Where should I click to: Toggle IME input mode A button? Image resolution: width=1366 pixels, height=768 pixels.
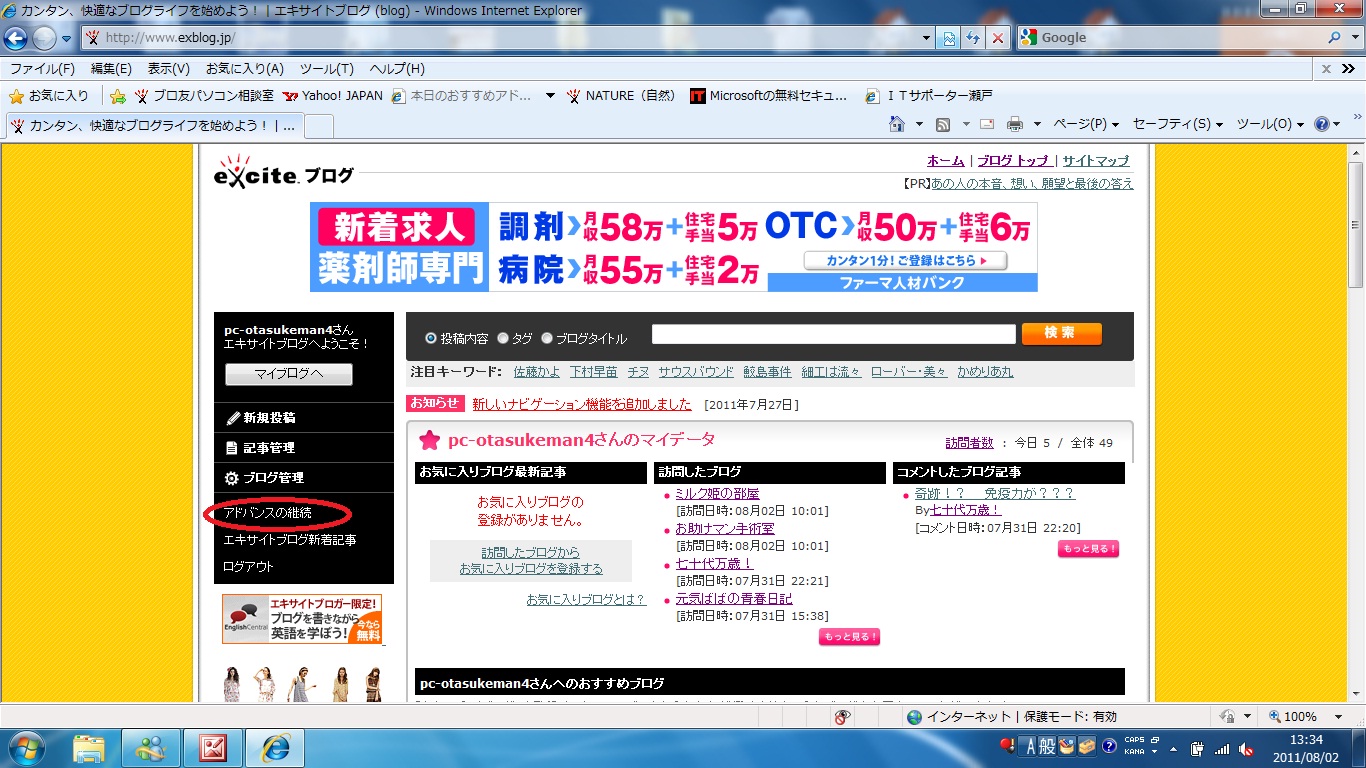[x=1031, y=746]
